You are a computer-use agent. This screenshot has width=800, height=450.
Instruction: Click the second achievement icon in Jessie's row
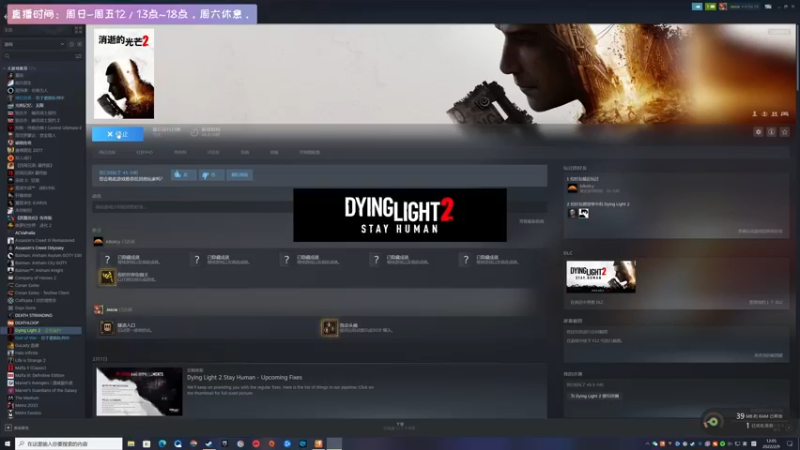330,328
